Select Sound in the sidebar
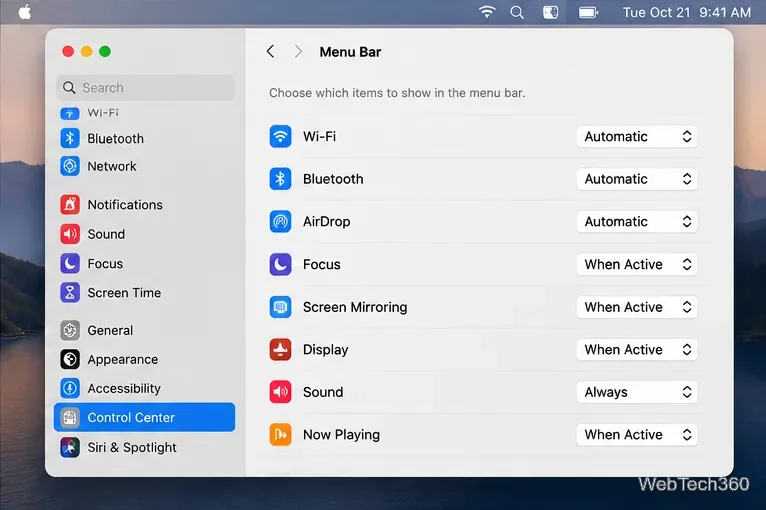 (145, 234)
